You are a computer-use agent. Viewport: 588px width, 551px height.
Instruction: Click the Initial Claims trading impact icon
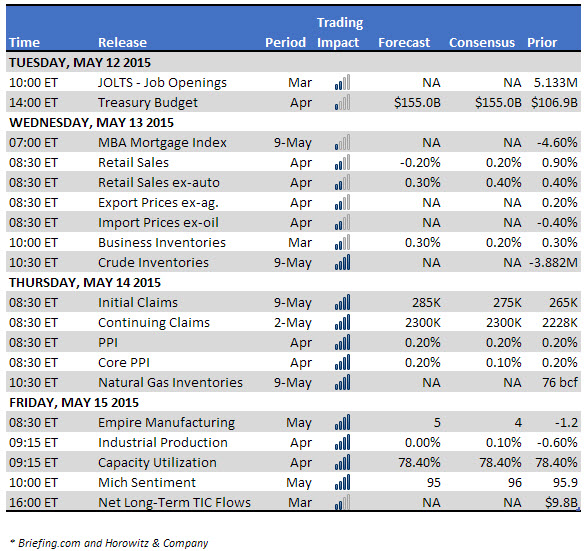coord(342,302)
